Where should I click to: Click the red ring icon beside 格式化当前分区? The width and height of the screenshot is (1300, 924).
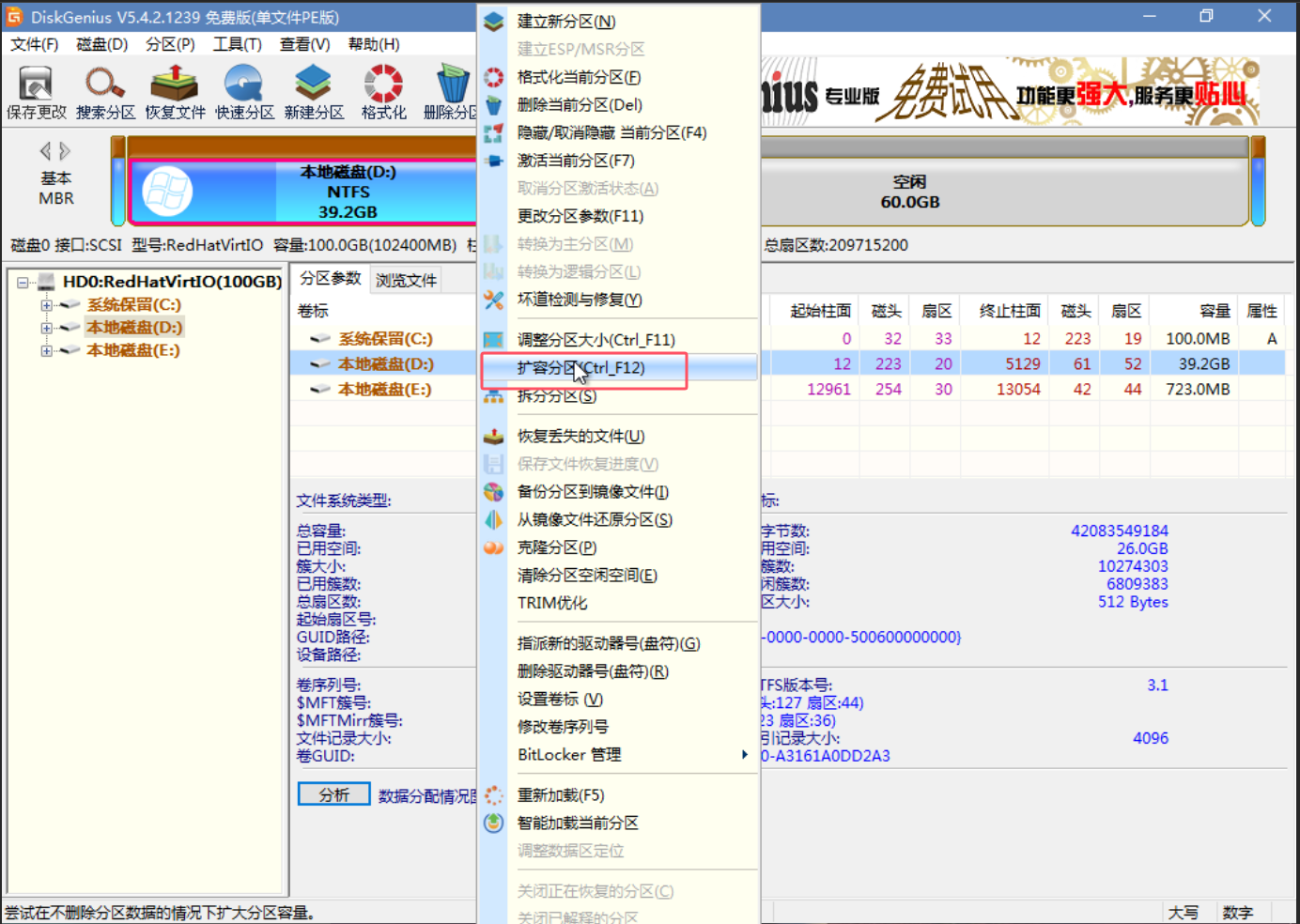(x=494, y=77)
